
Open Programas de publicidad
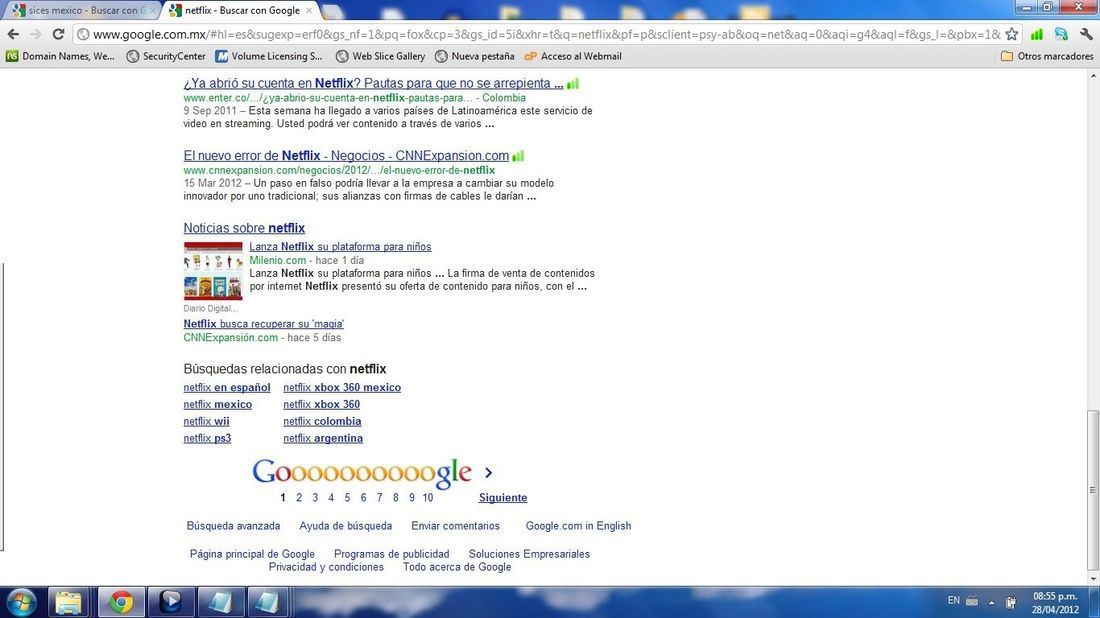pyautogui.click(x=391, y=553)
